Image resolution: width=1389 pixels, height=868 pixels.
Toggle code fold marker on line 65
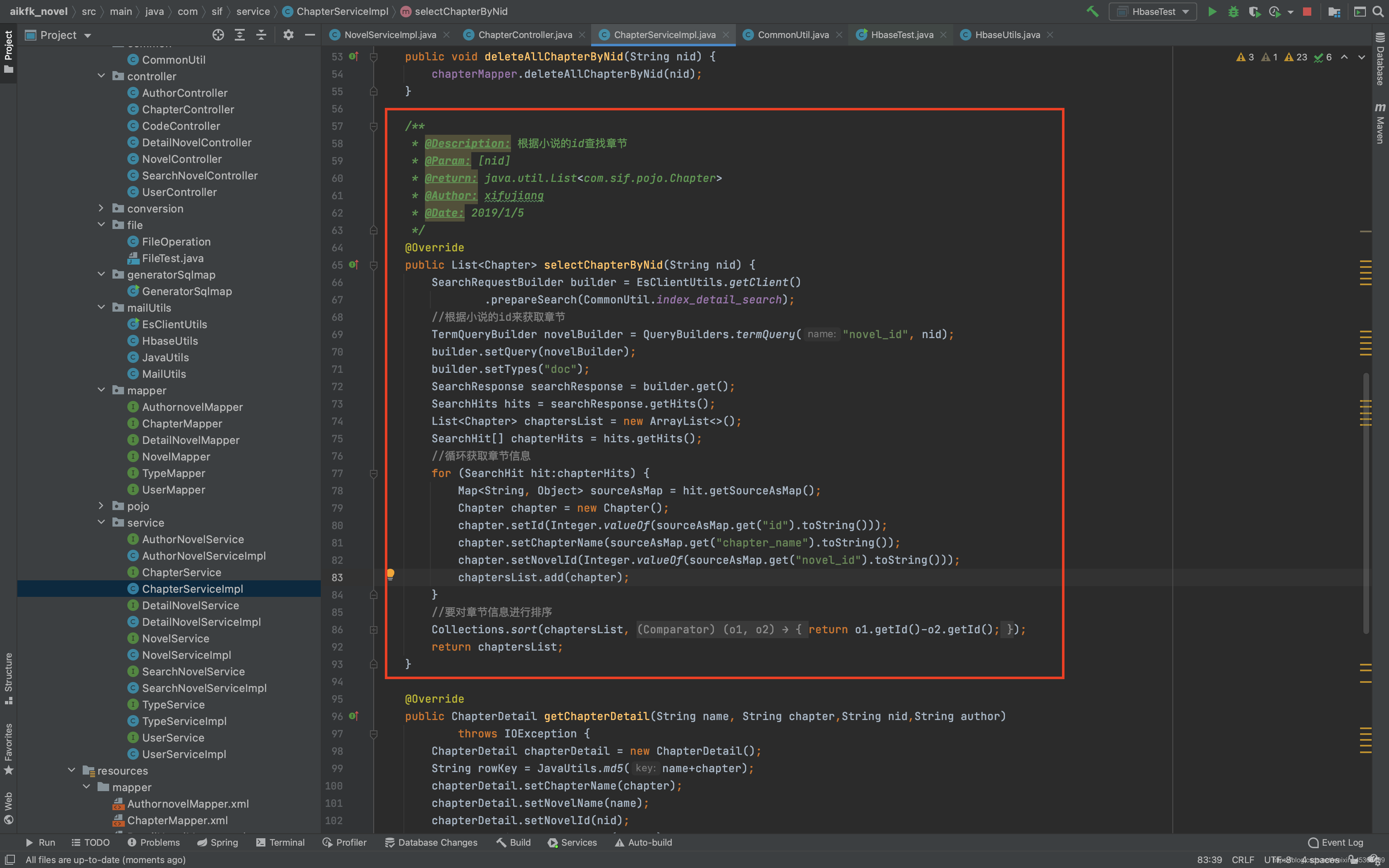374,265
